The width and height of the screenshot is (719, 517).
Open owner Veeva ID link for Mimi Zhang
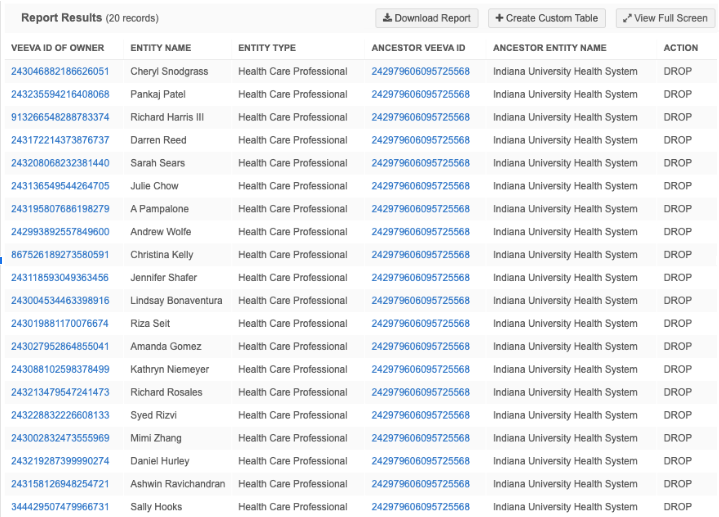60,438
